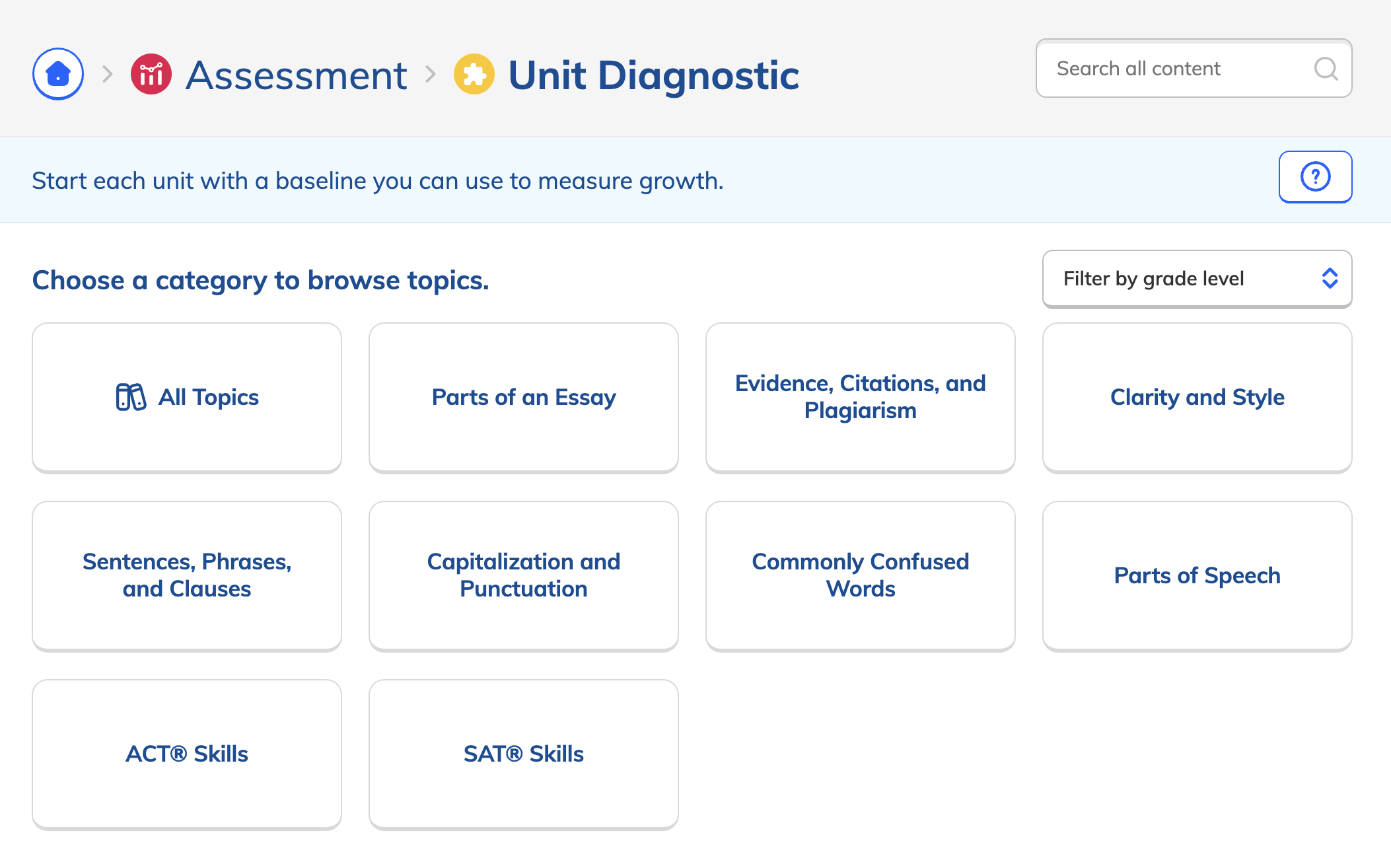Screen dimensions: 1391x868
Task: View SAT® Skills diagnostic topics
Action: 523,754
